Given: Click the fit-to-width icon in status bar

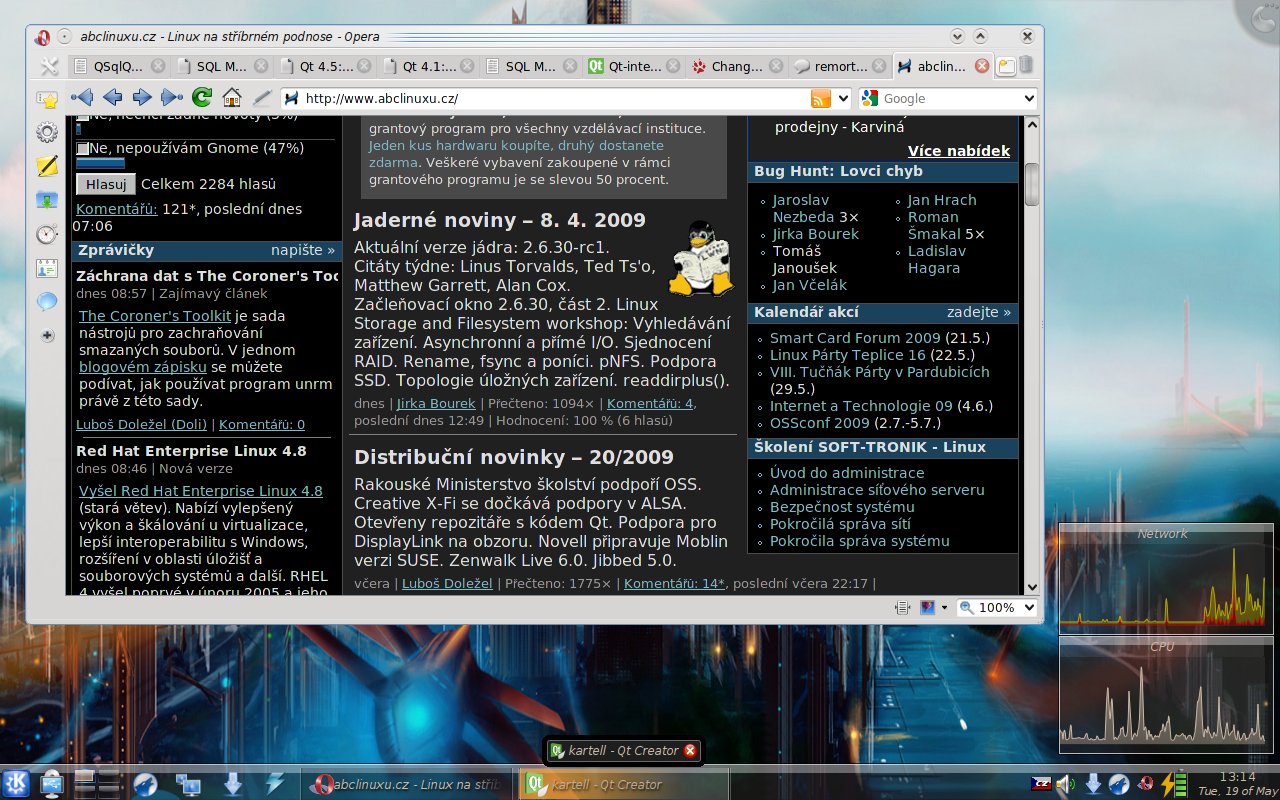Looking at the screenshot, I should tap(903, 607).
